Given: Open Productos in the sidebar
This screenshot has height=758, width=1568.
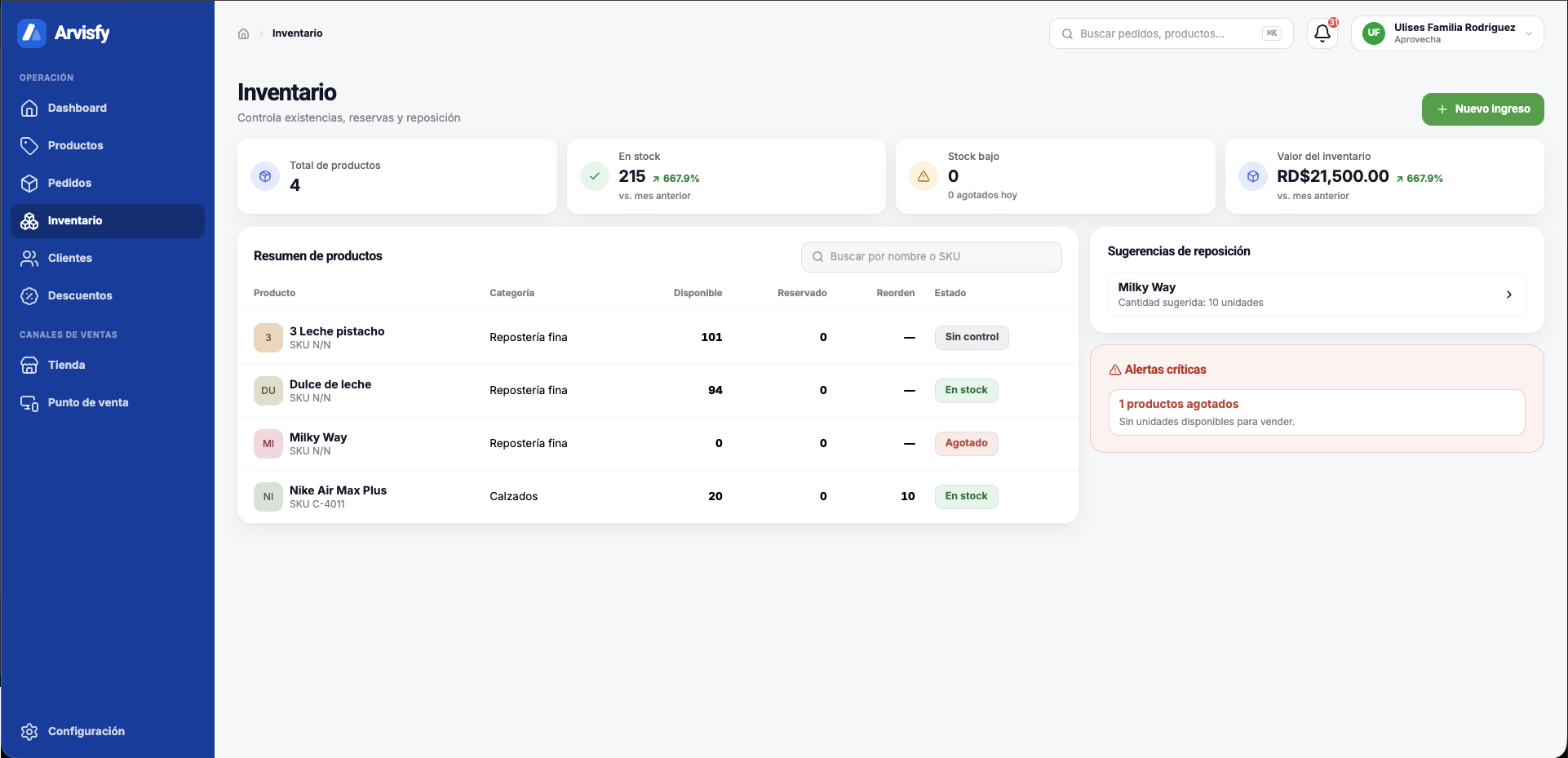Looking at the screenshot, I should click(x=108, y=145).
